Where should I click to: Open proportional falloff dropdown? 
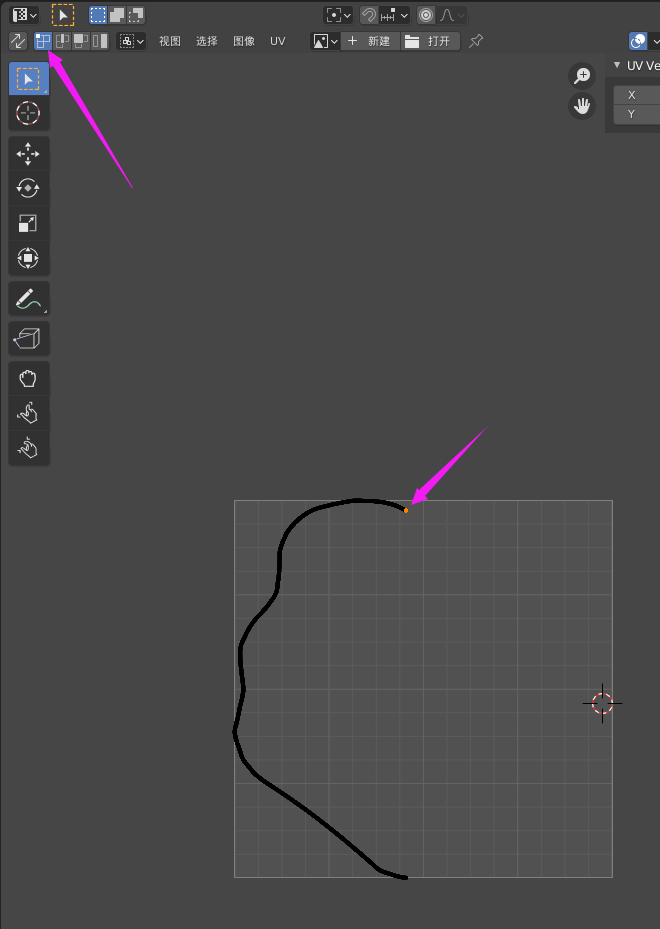451,15
